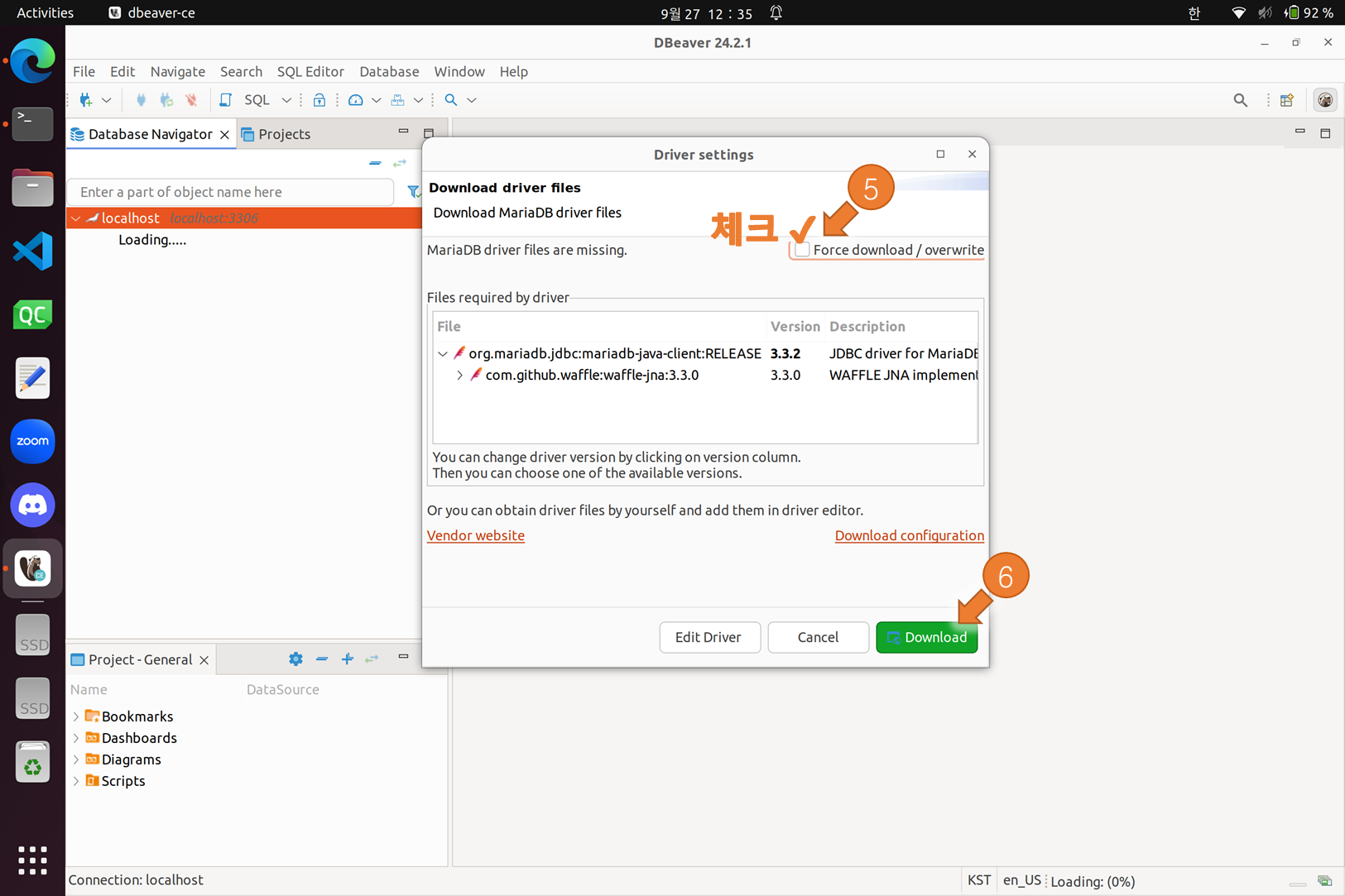Expand the Diagrams folder
Viewport: 1345px width, 896px height.
[x=76, y=759]
